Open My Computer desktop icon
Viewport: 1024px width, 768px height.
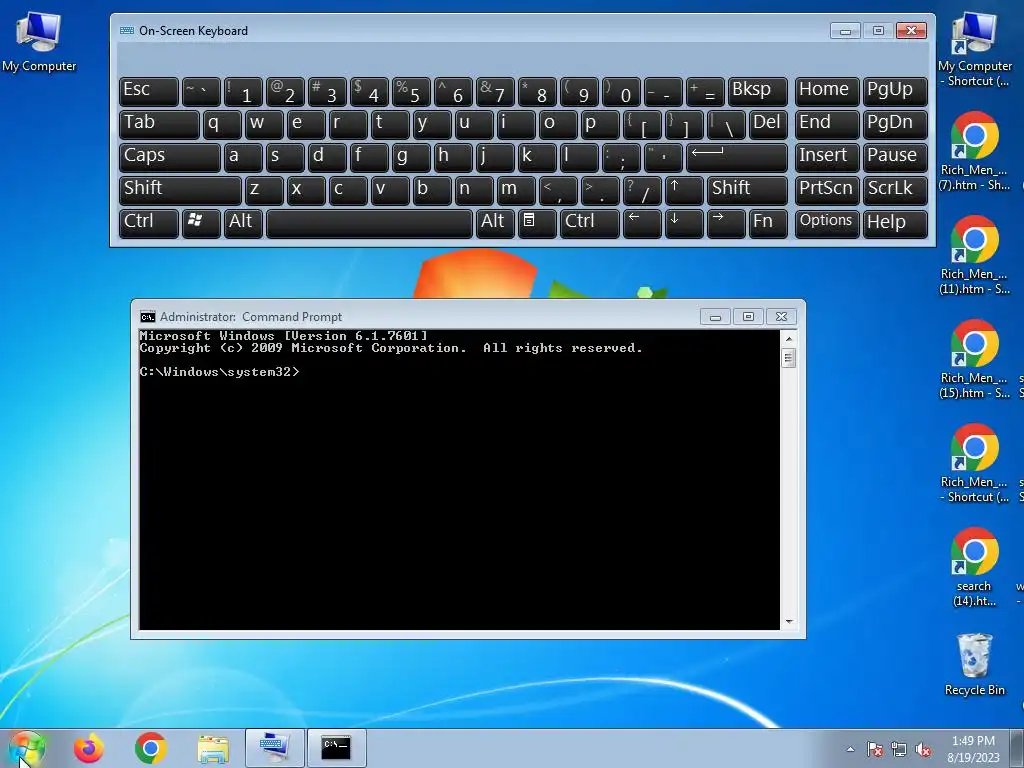pyautogui.click(x=39, y=42)
